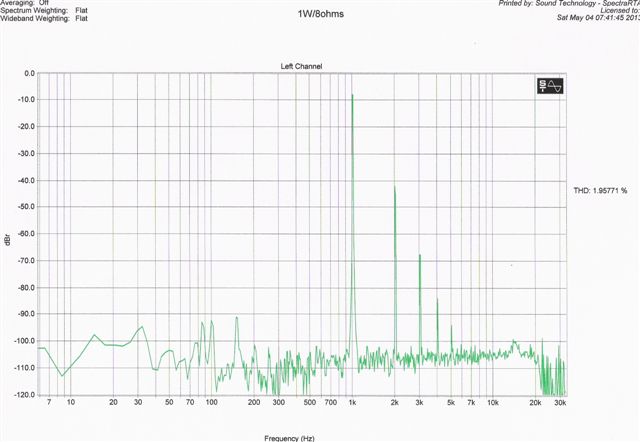Click the Left Channel chart title
The image size is (640, 442).
[x=301, y=66]
